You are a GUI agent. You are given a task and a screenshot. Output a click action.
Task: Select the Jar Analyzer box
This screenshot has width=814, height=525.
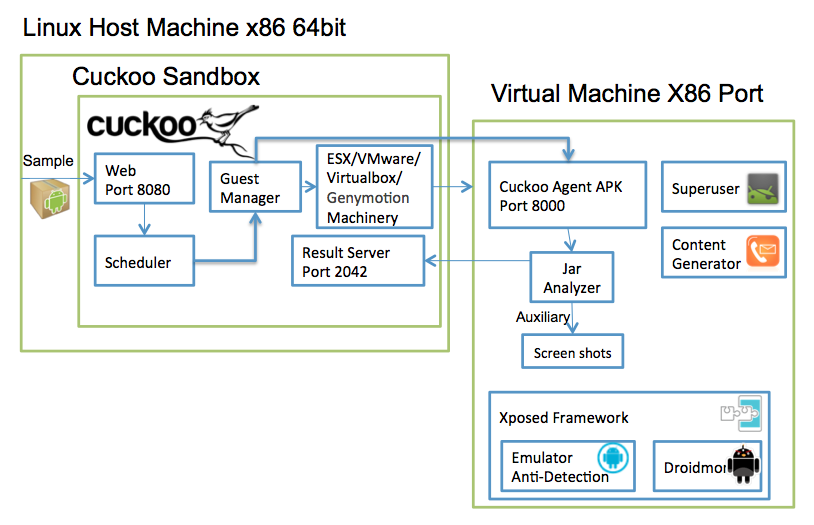coord(572,277)
